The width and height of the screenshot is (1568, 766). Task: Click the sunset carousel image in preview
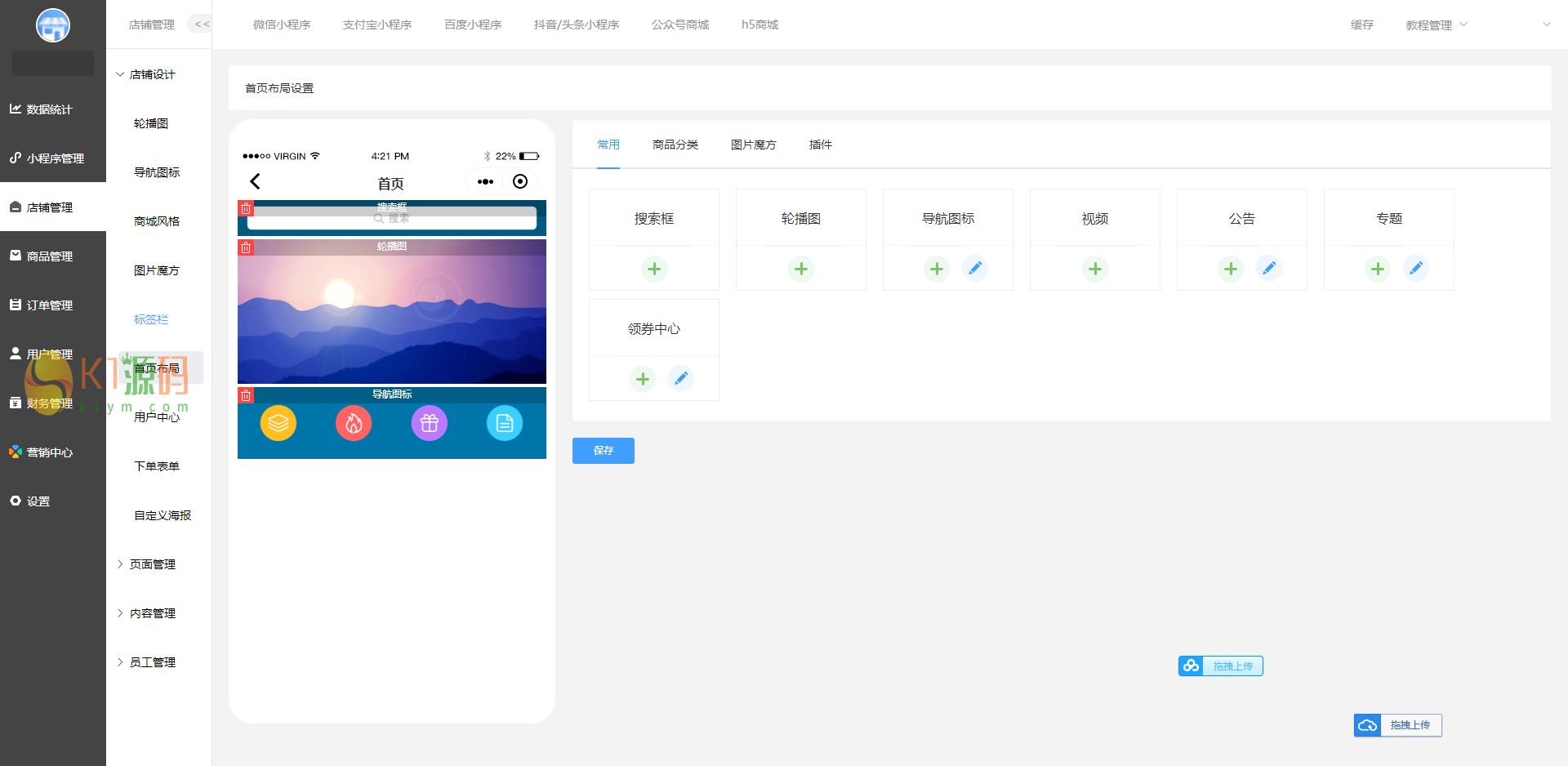392,318
